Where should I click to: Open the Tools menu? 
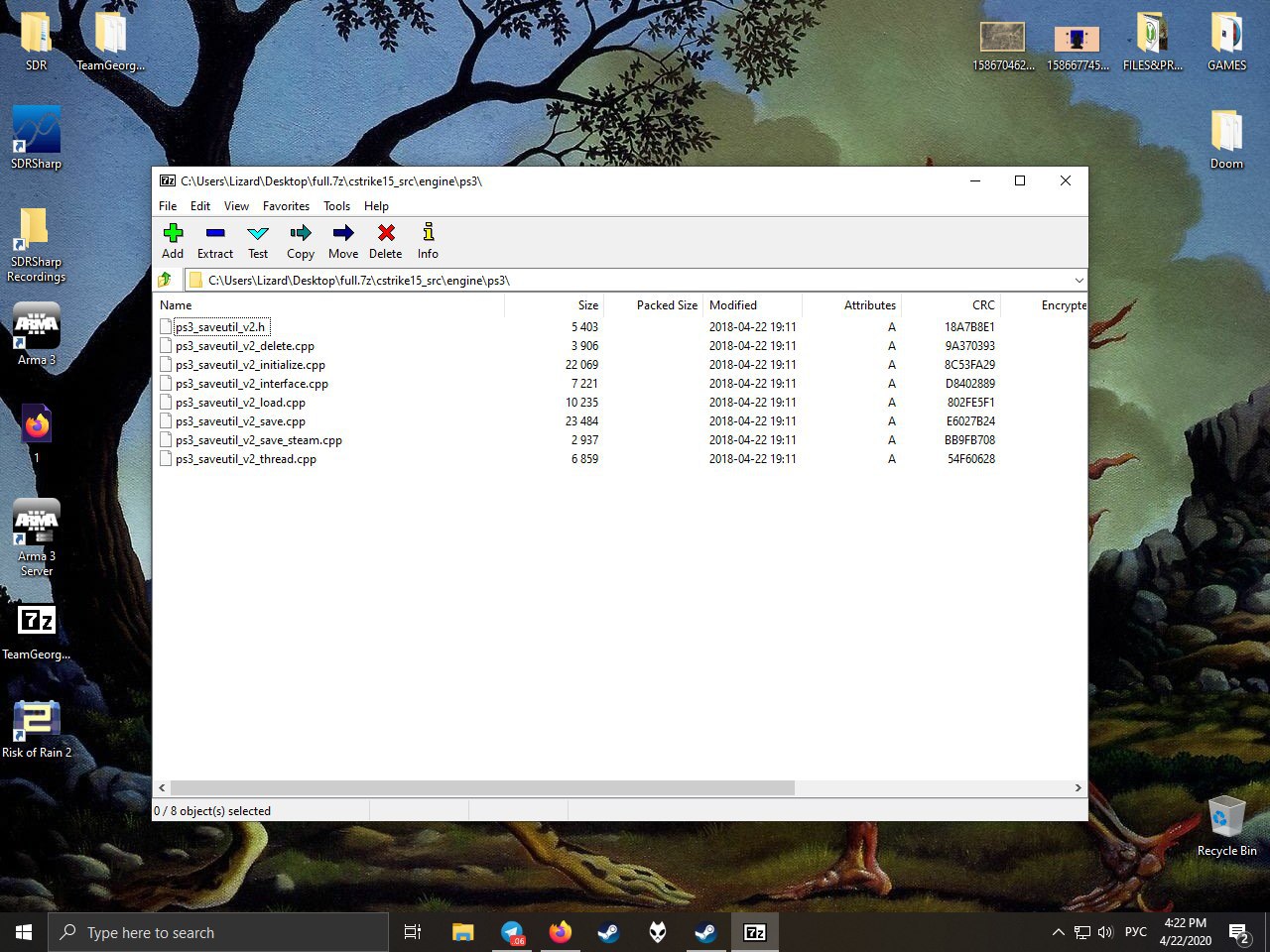click(x=336, y=206)
